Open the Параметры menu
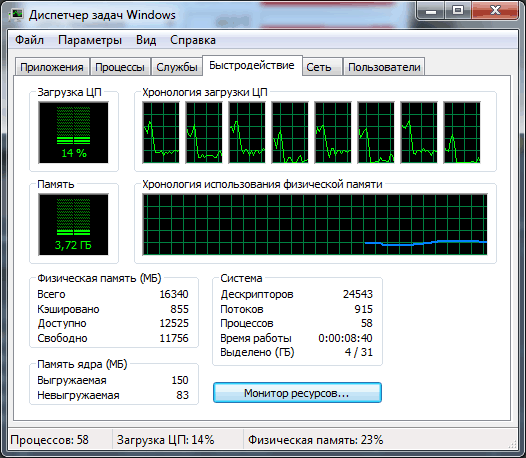The image size is (526, 458). pos(90,40)
